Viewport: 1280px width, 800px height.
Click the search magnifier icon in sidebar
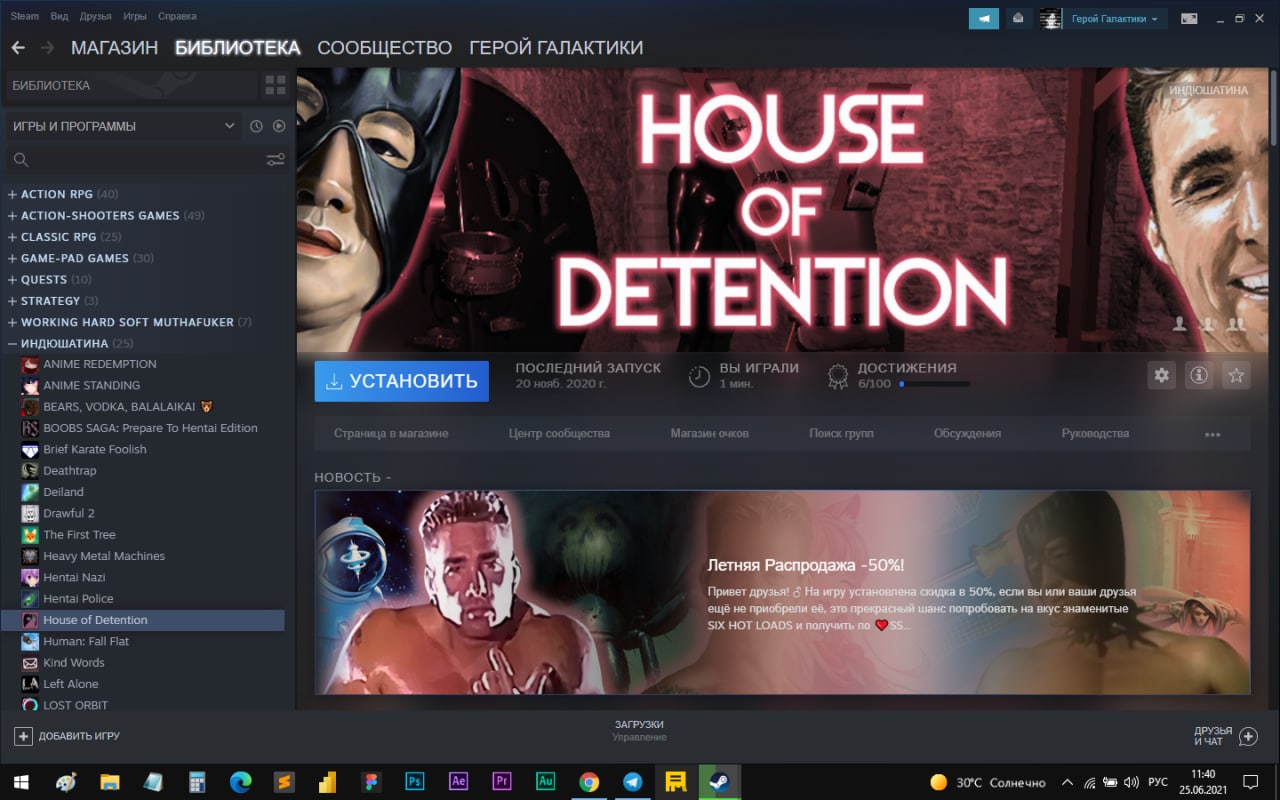coord(21,160)
